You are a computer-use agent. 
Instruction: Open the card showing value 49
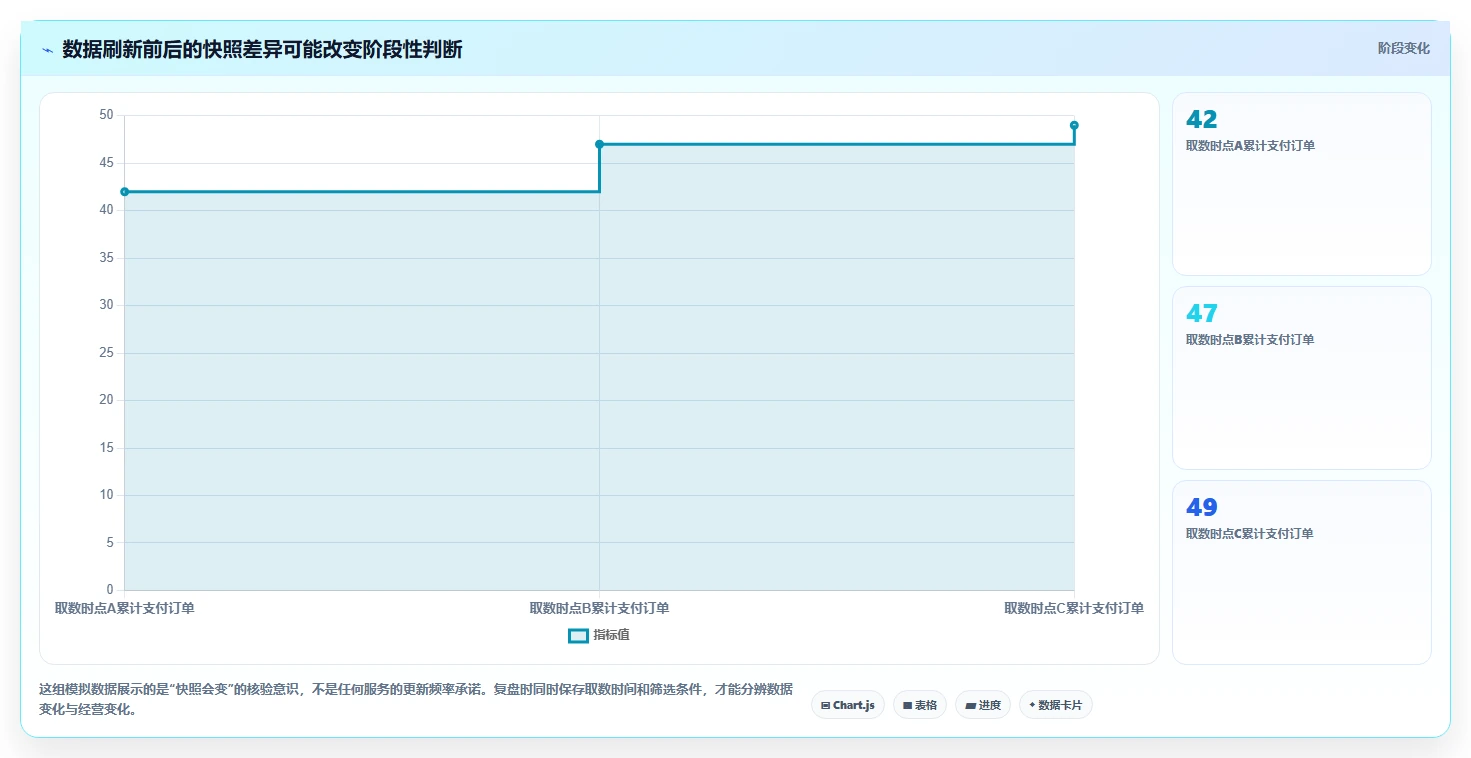1301,572
